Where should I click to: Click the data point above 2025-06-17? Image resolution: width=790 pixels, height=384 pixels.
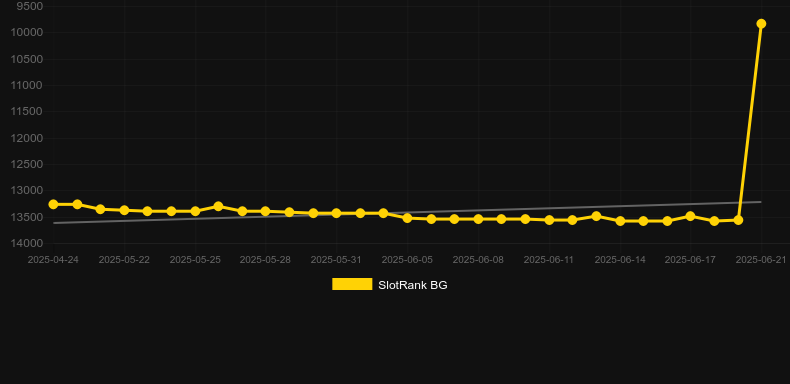click(690, 216)
